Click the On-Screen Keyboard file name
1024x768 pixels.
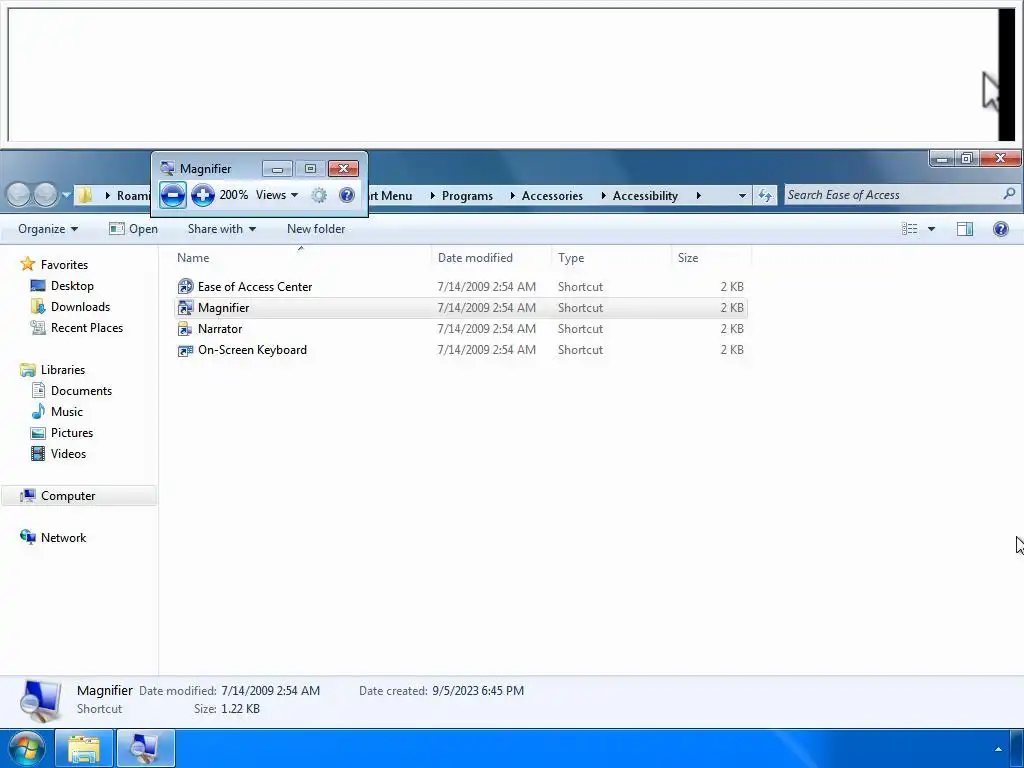click(x=252, y=349)
